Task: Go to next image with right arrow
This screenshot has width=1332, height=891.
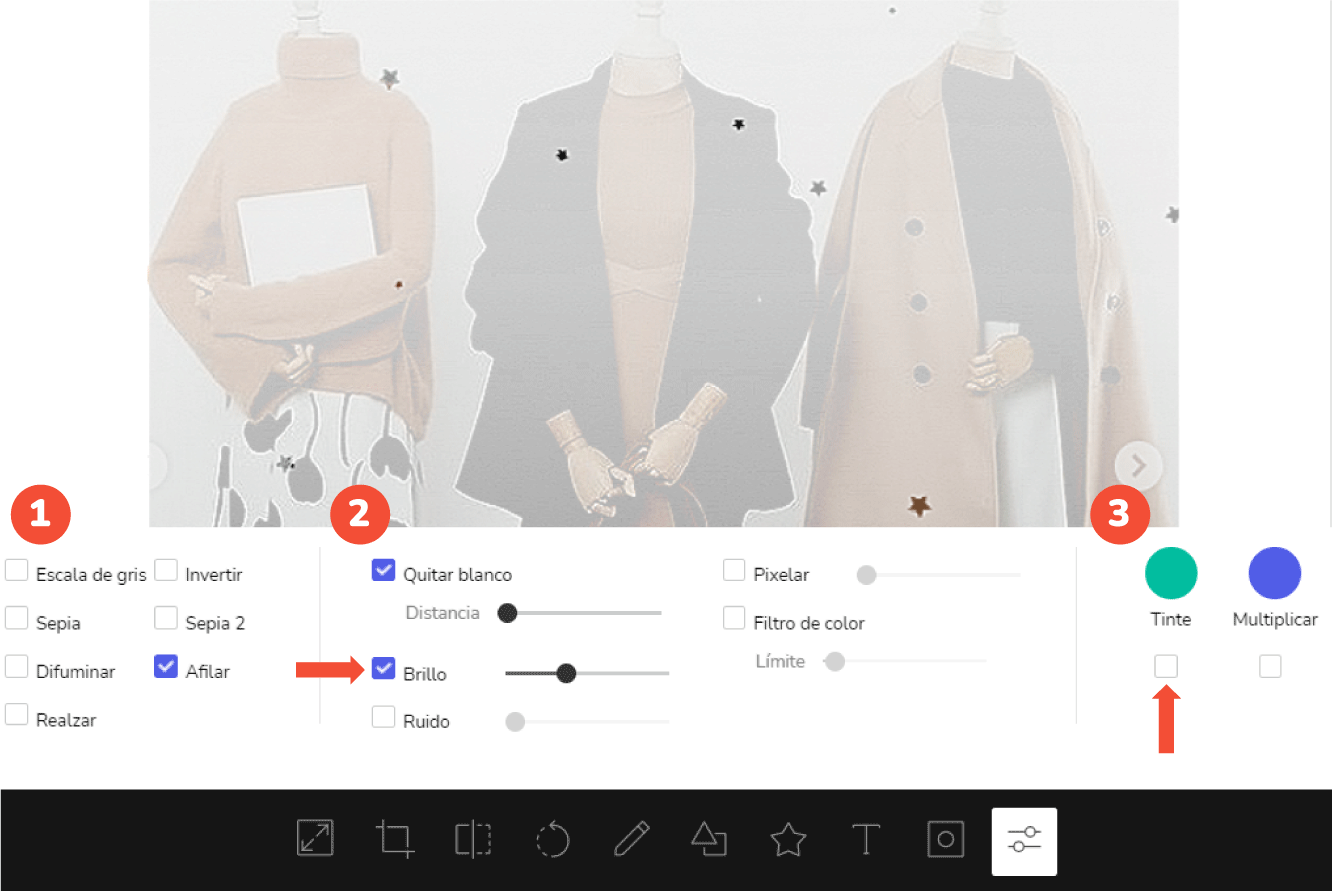Action: [x=1138, y=465]
